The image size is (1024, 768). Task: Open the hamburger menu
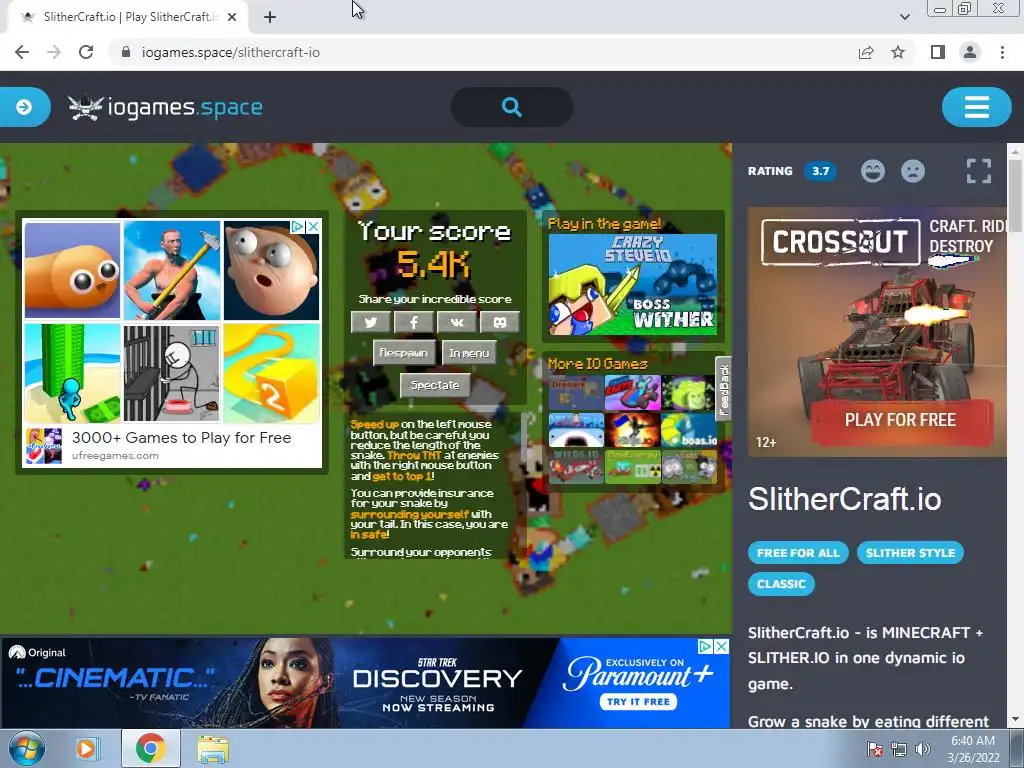tap(976, 107)
